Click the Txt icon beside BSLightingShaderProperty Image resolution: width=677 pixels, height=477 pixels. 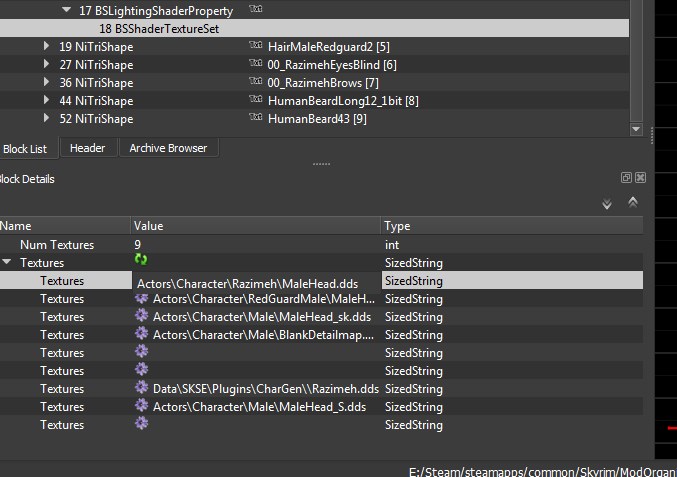pos(256,9)
